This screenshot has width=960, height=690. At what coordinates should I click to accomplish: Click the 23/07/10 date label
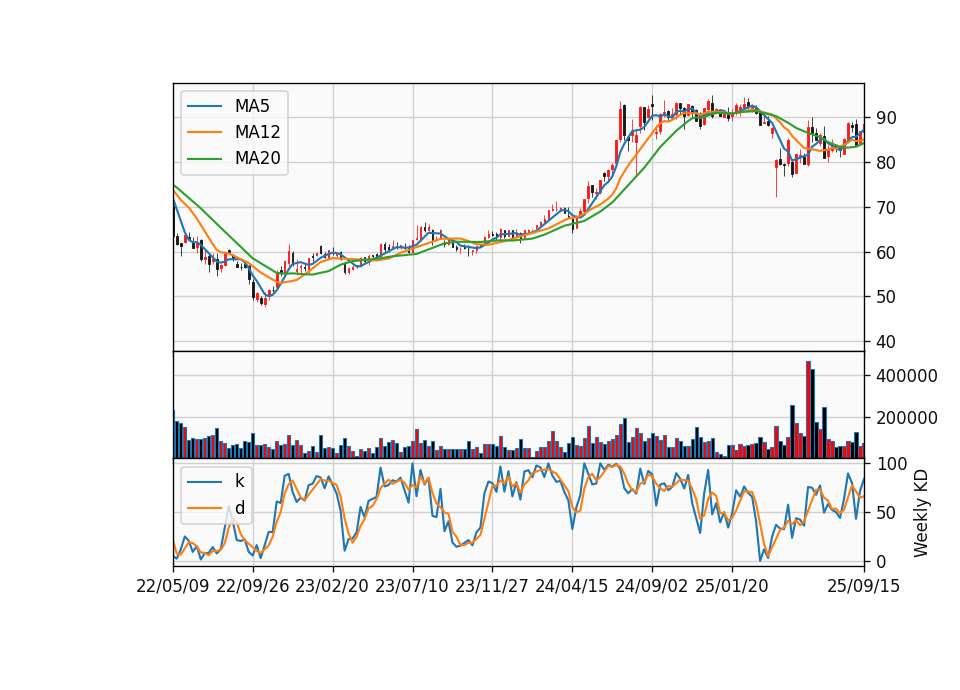pyautogui.click(x=412, y=586)
